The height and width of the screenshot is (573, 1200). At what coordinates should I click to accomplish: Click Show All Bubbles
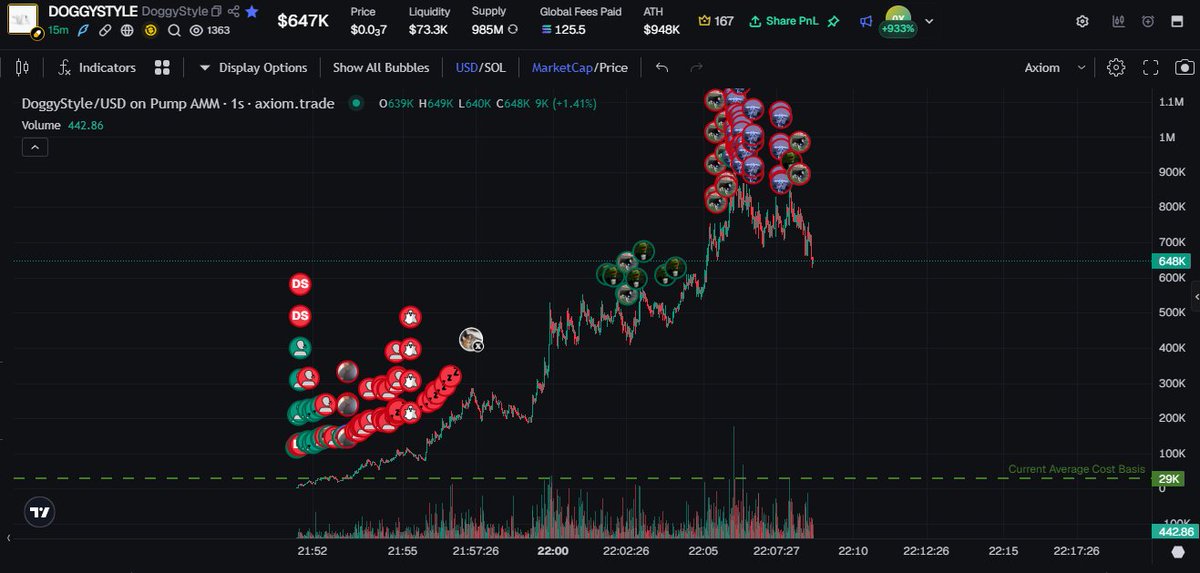coord(381,67)
